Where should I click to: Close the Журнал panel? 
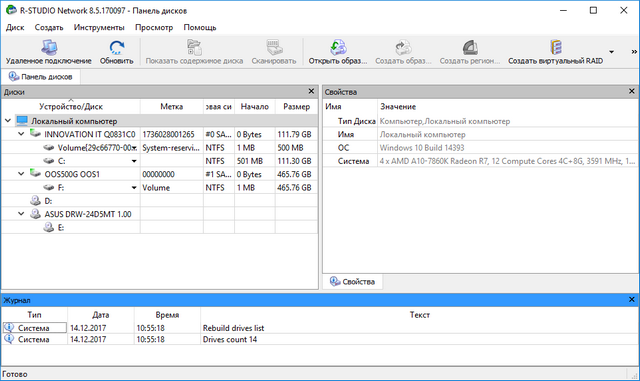point(632,300)
